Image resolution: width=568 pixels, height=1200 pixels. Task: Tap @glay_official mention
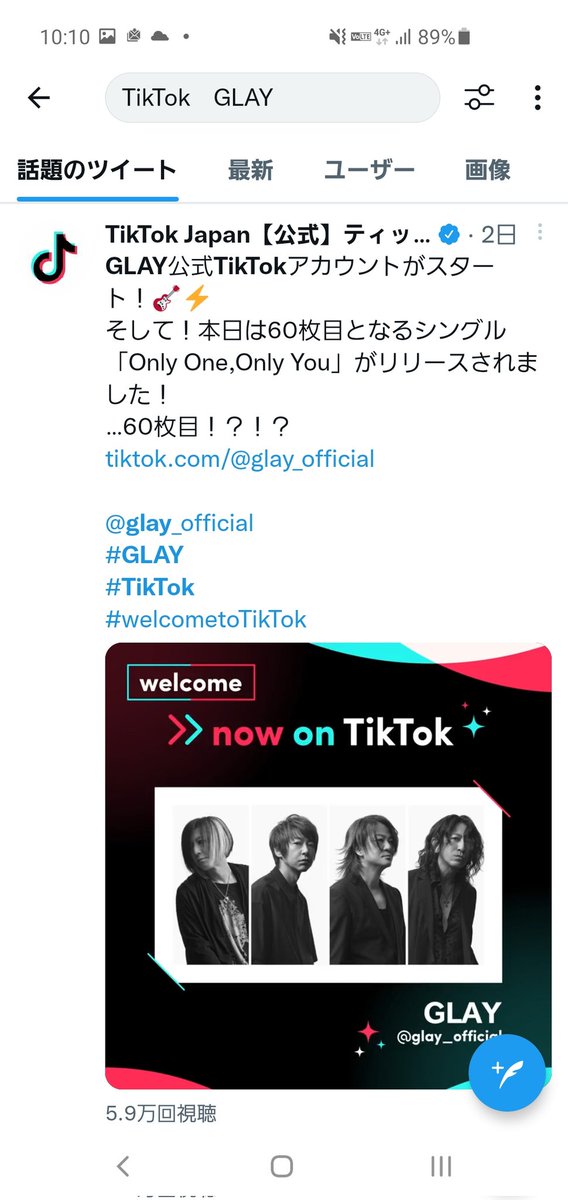coord(179,523)
